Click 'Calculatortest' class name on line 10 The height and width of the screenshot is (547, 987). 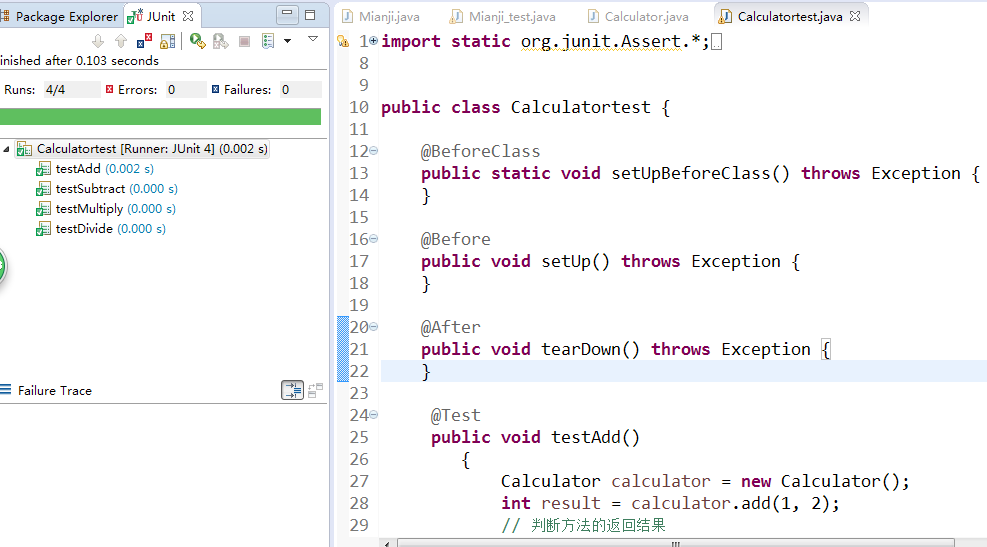[580, 108]
